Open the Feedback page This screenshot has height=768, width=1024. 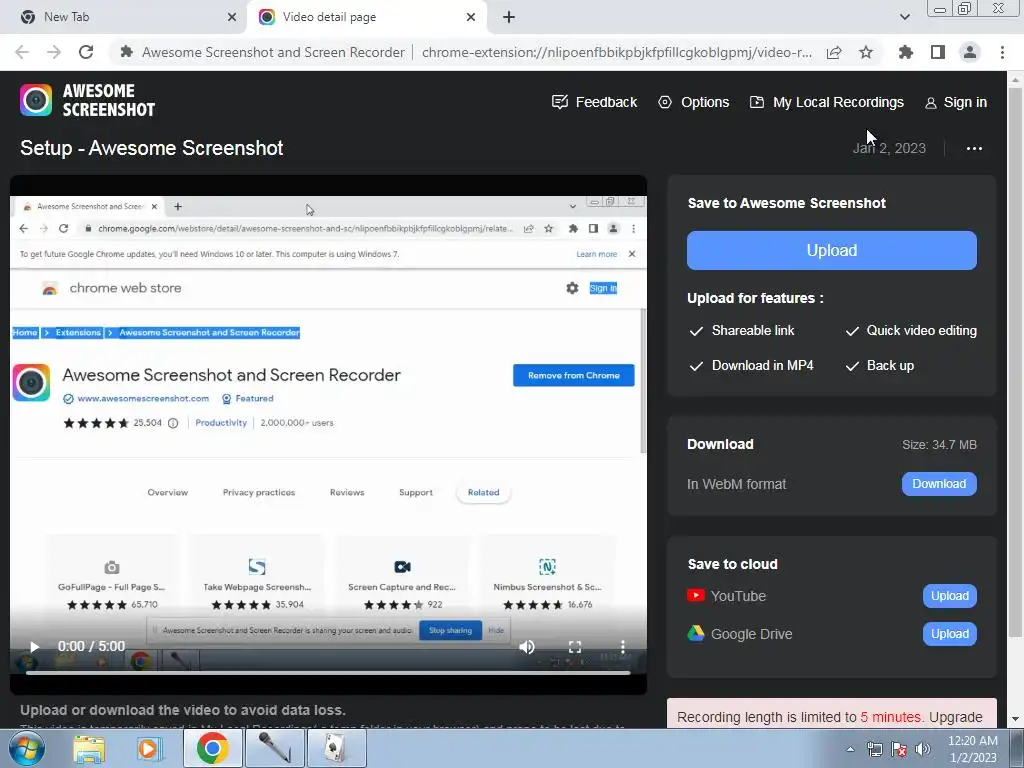594,102
